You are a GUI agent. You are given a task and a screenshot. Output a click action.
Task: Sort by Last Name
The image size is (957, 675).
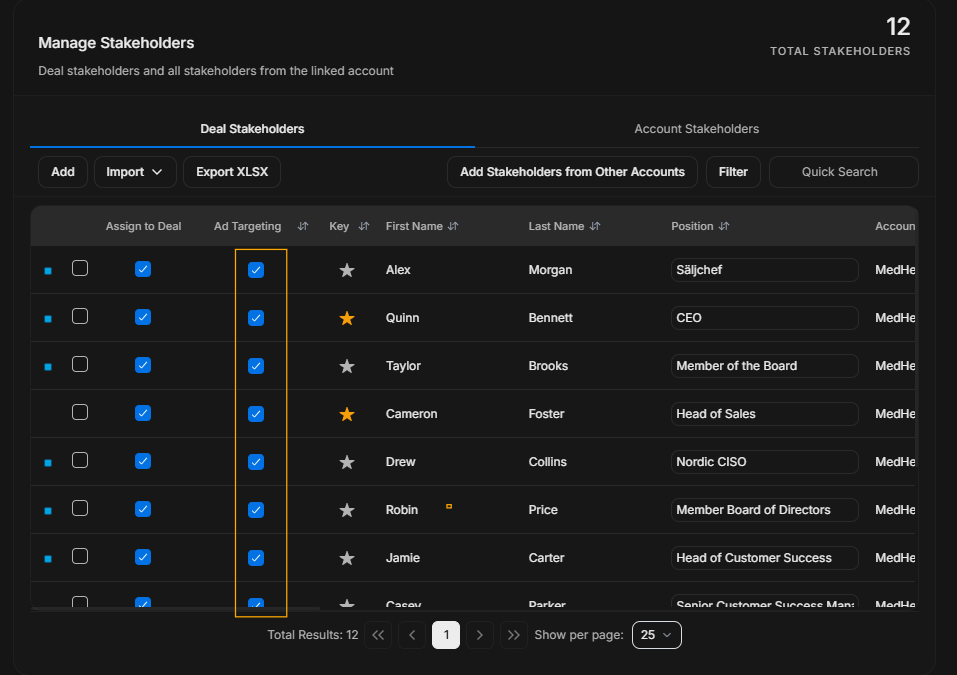pyautogui.click(x=595, y=226)
